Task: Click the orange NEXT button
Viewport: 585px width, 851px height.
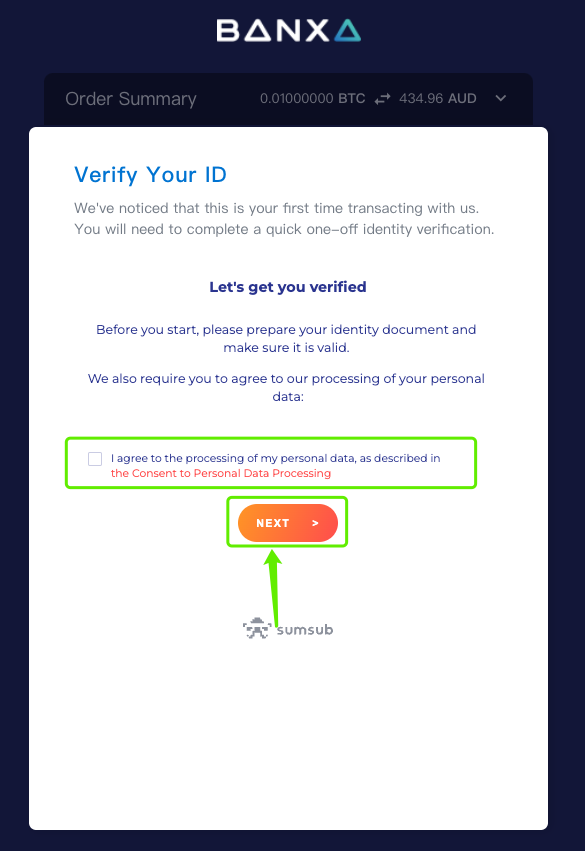Action: pos(288,523)
